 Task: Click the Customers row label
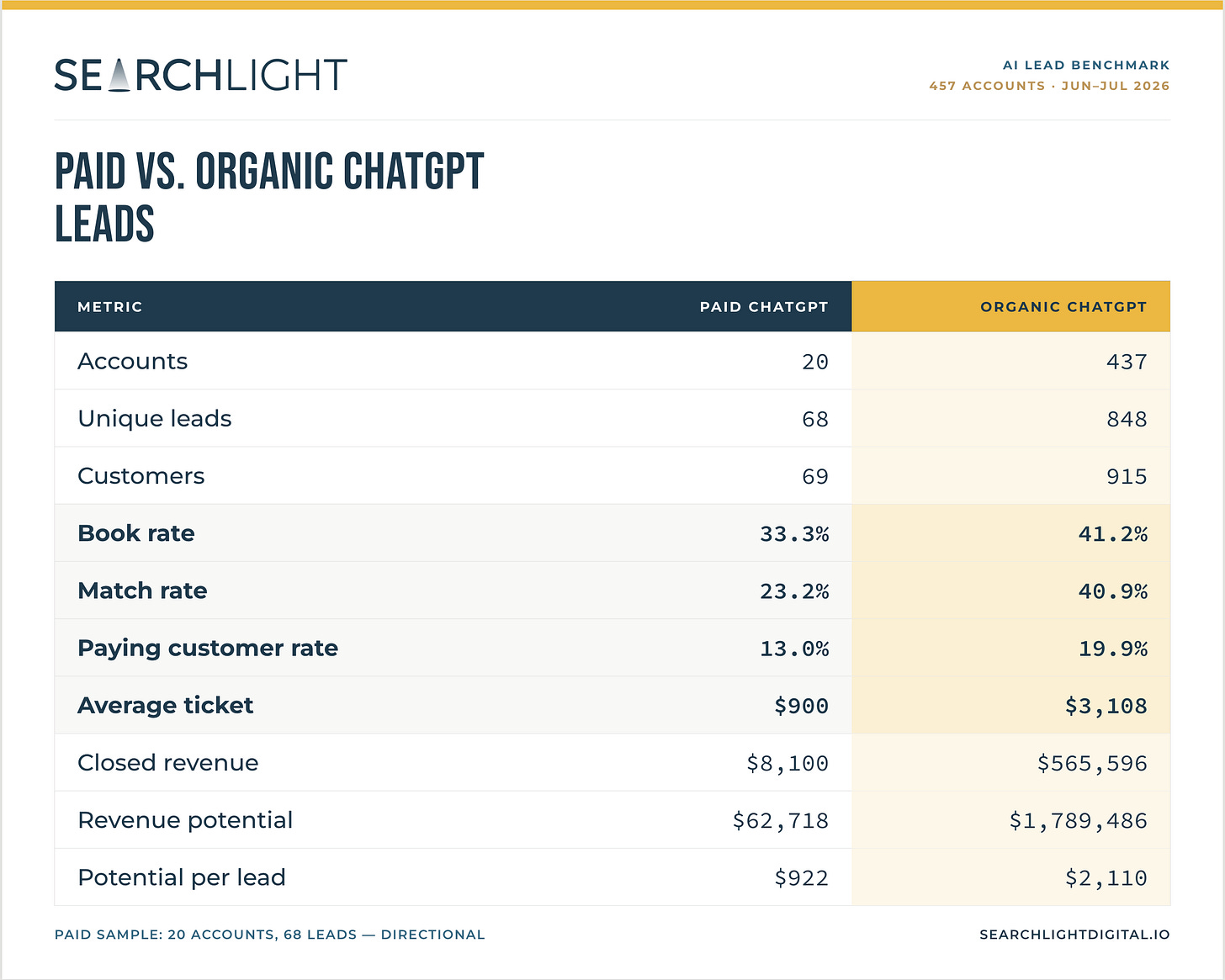(x=141, y=475)
